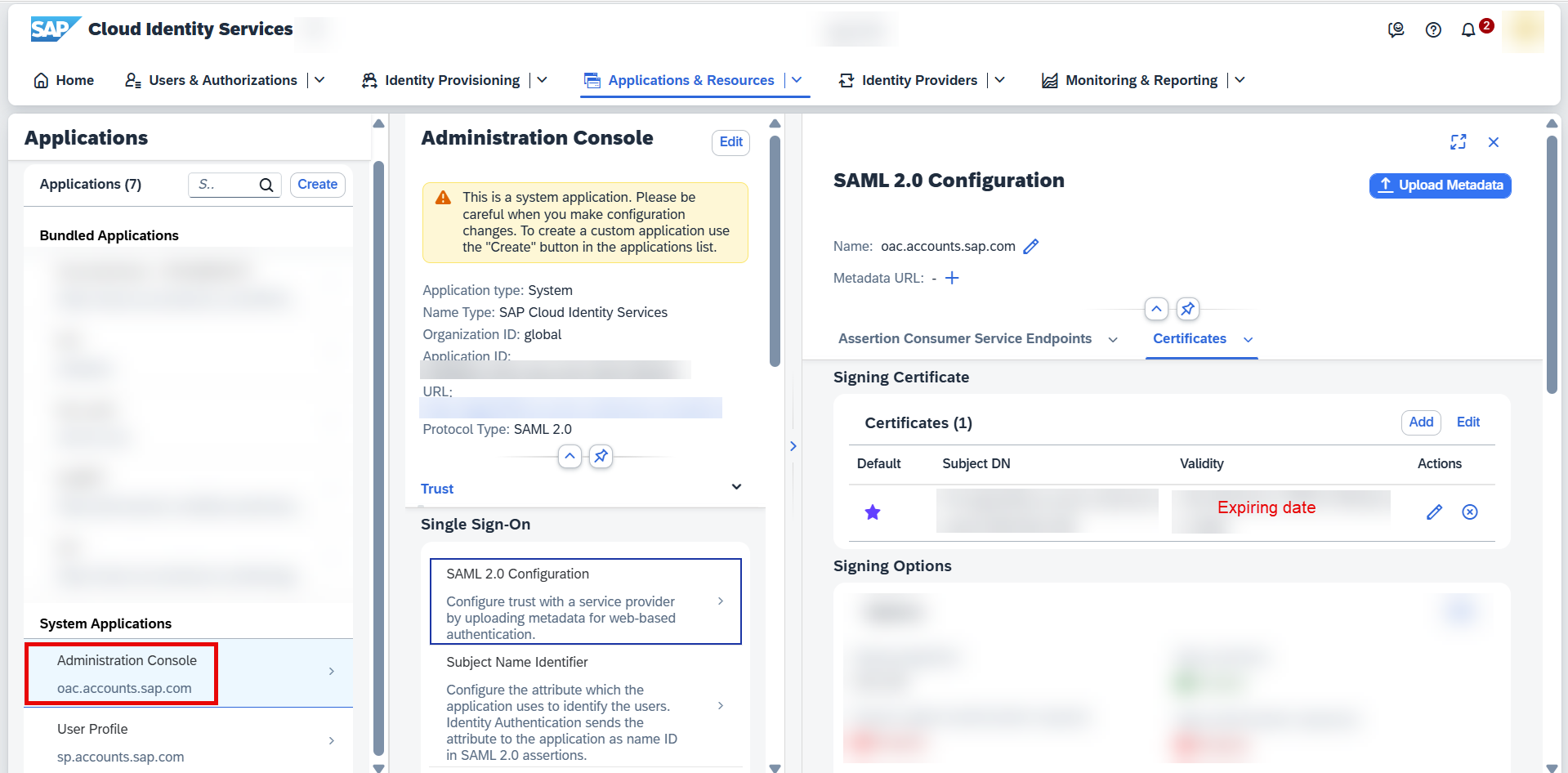The width and height of the screenshot is (1568, 773).
Task: Expand Users & Authorizations dropdown arrow
Action: [319, 80]
